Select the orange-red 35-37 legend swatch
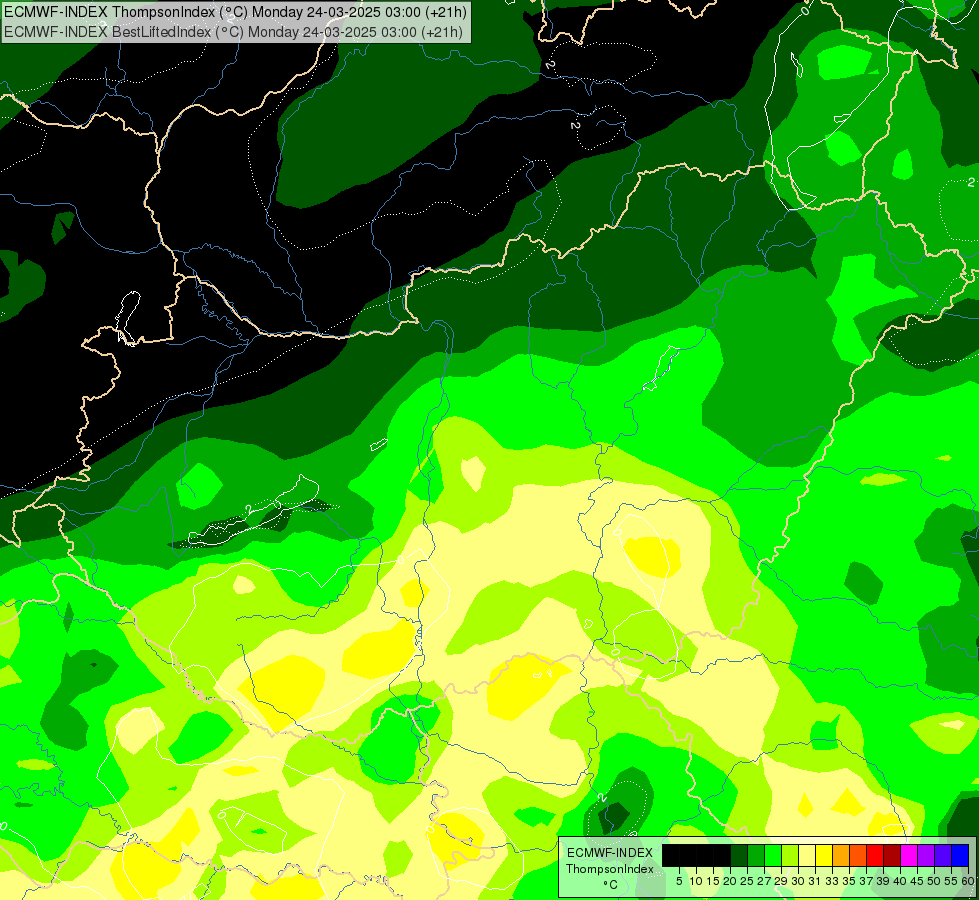This screenshot has width=979, height=900. click(858, 855)
